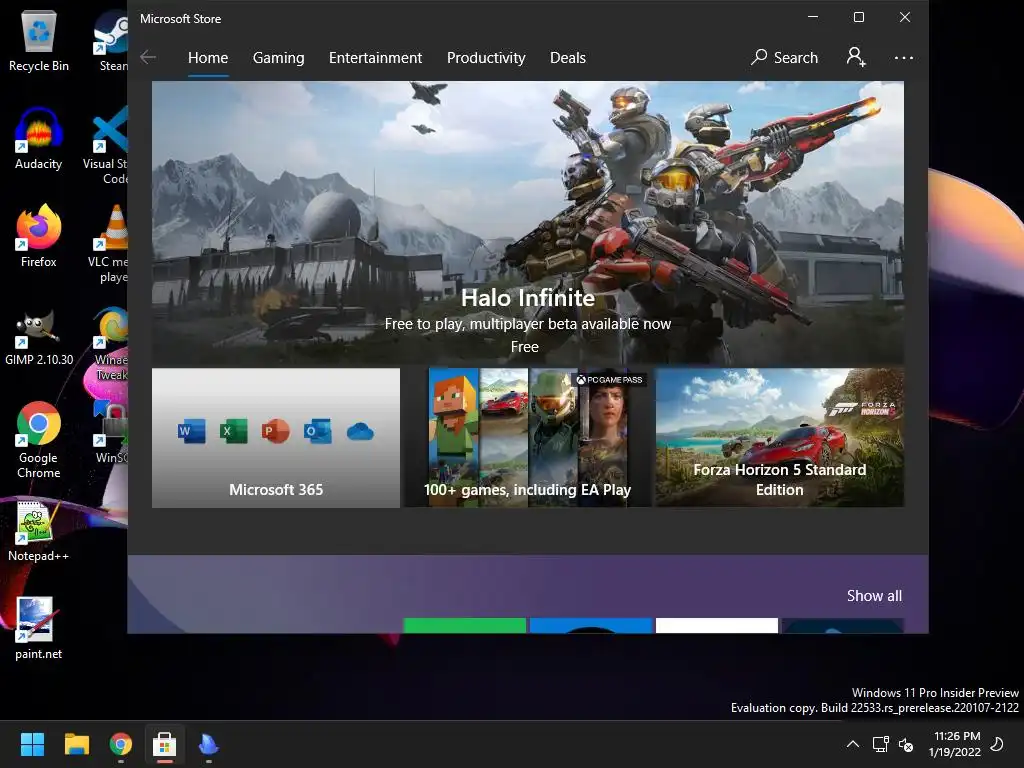Select the Deals tab

568,58
